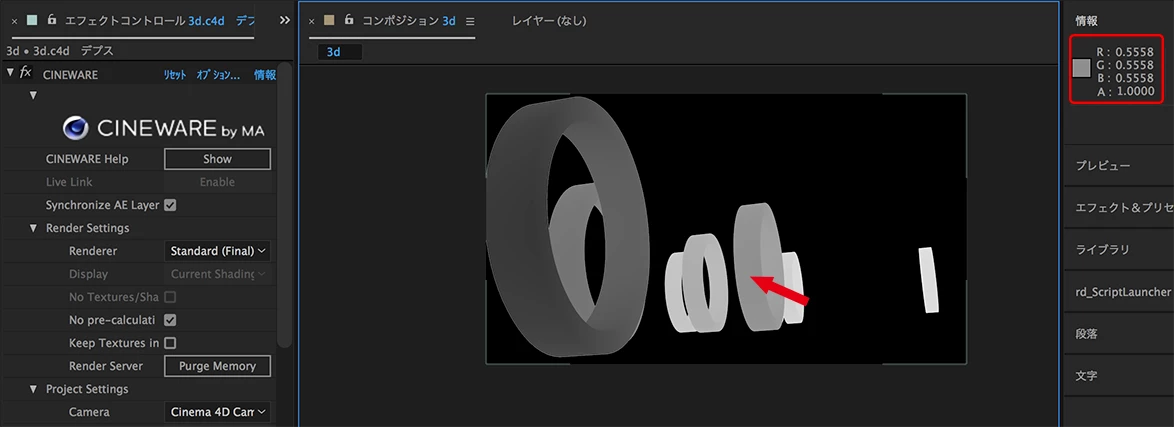This screenshot has height=427, width=1174.
Task: Click the Enable button for Live Link
Action: [x=217, y=182]
